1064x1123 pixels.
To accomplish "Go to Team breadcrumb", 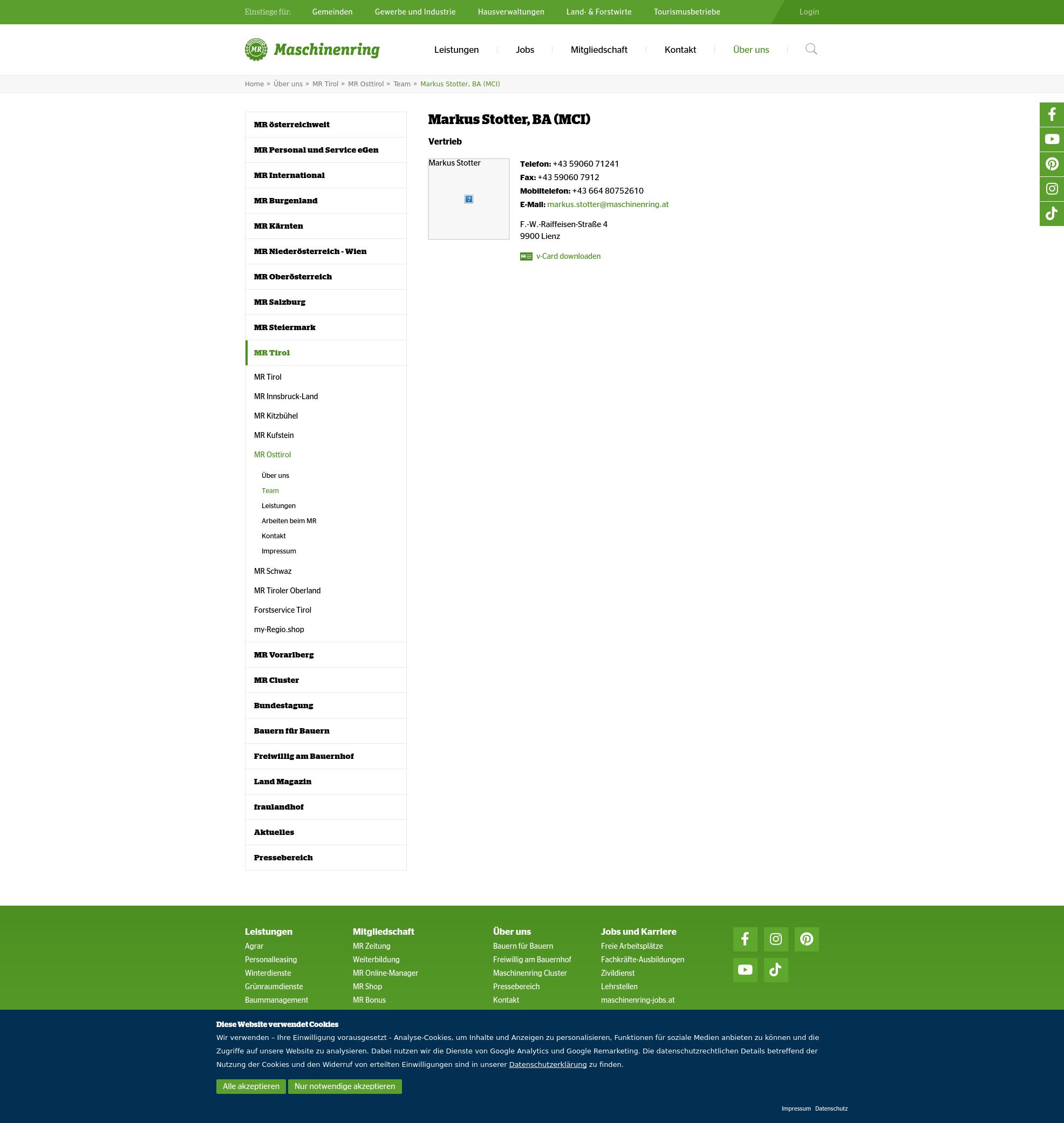I will click(x=401, y=84).
